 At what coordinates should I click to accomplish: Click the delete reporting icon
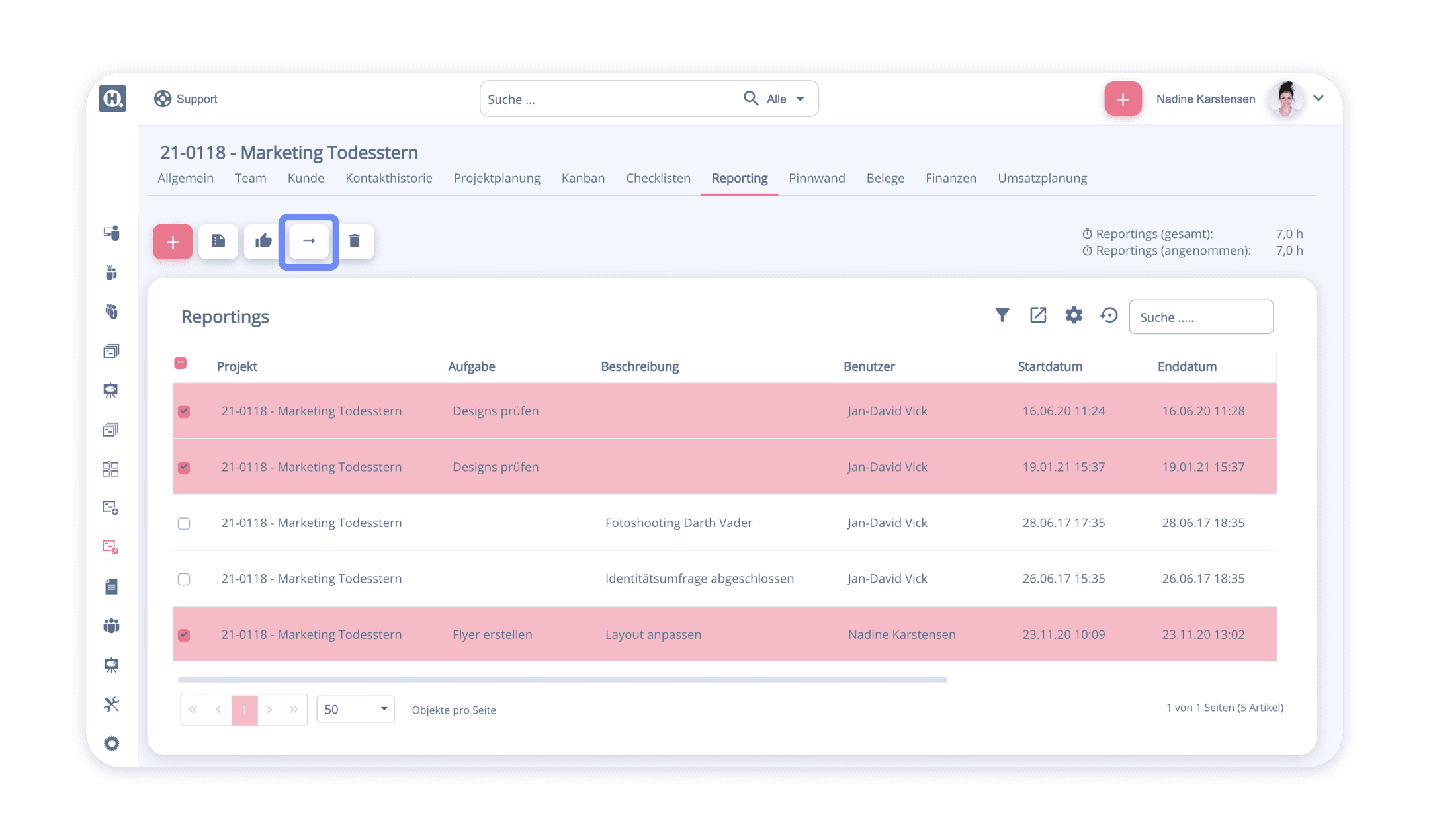(356, 240)
